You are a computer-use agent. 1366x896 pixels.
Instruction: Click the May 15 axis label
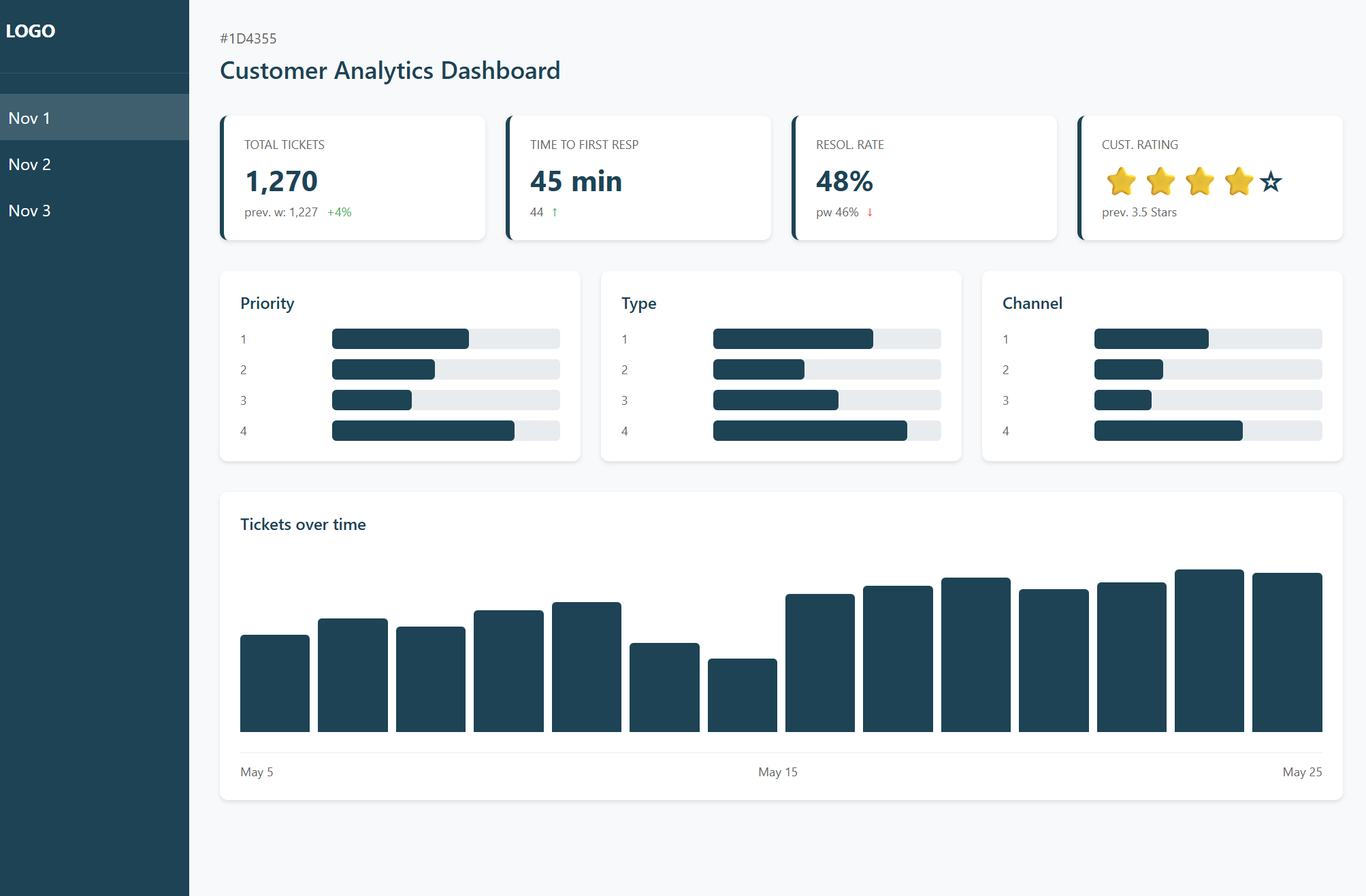pos(778,772)
